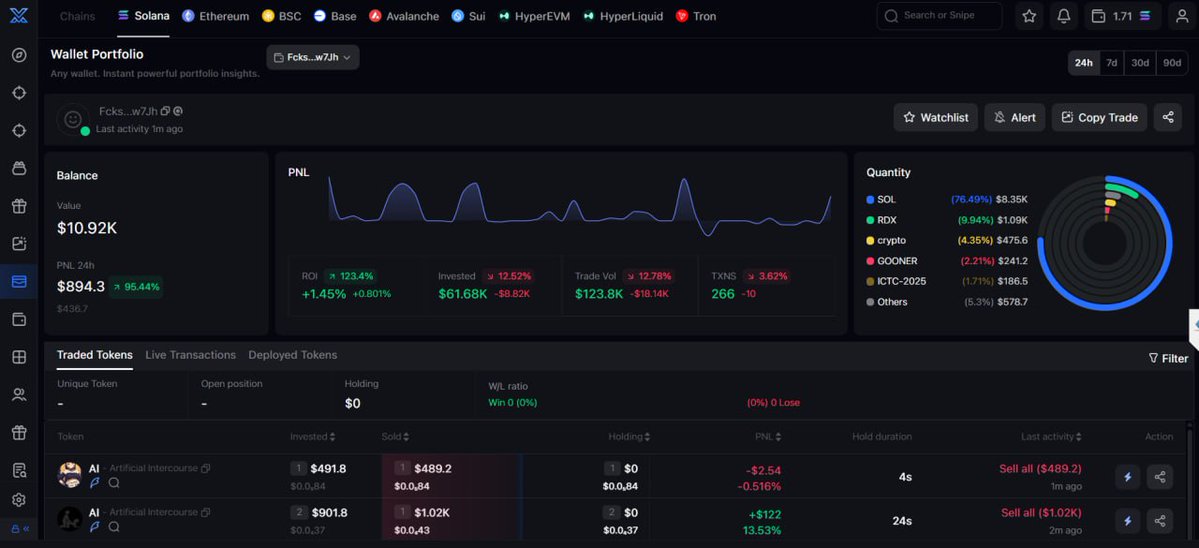Select Solana chain
Image resolution: width=1199 pixels, height=548 pixels.
(x=144, y=15)
